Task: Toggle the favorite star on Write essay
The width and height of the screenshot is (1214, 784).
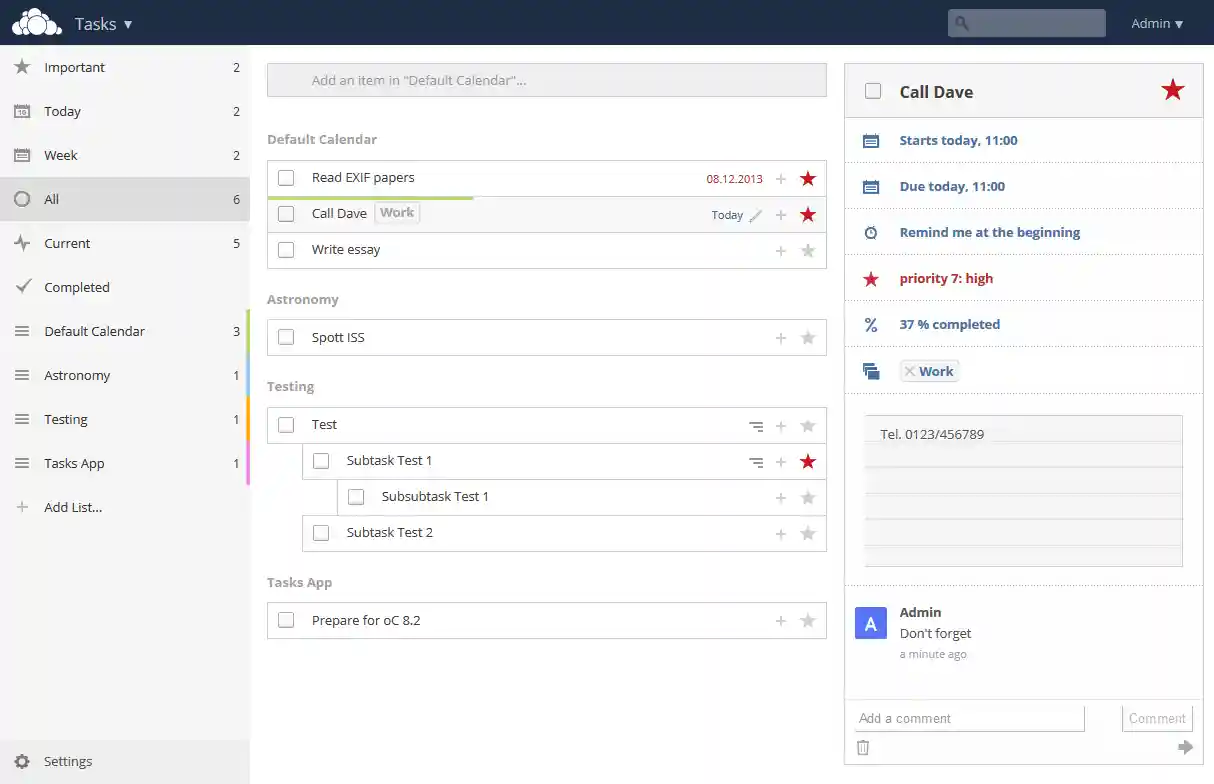Action: click(808, 251)
